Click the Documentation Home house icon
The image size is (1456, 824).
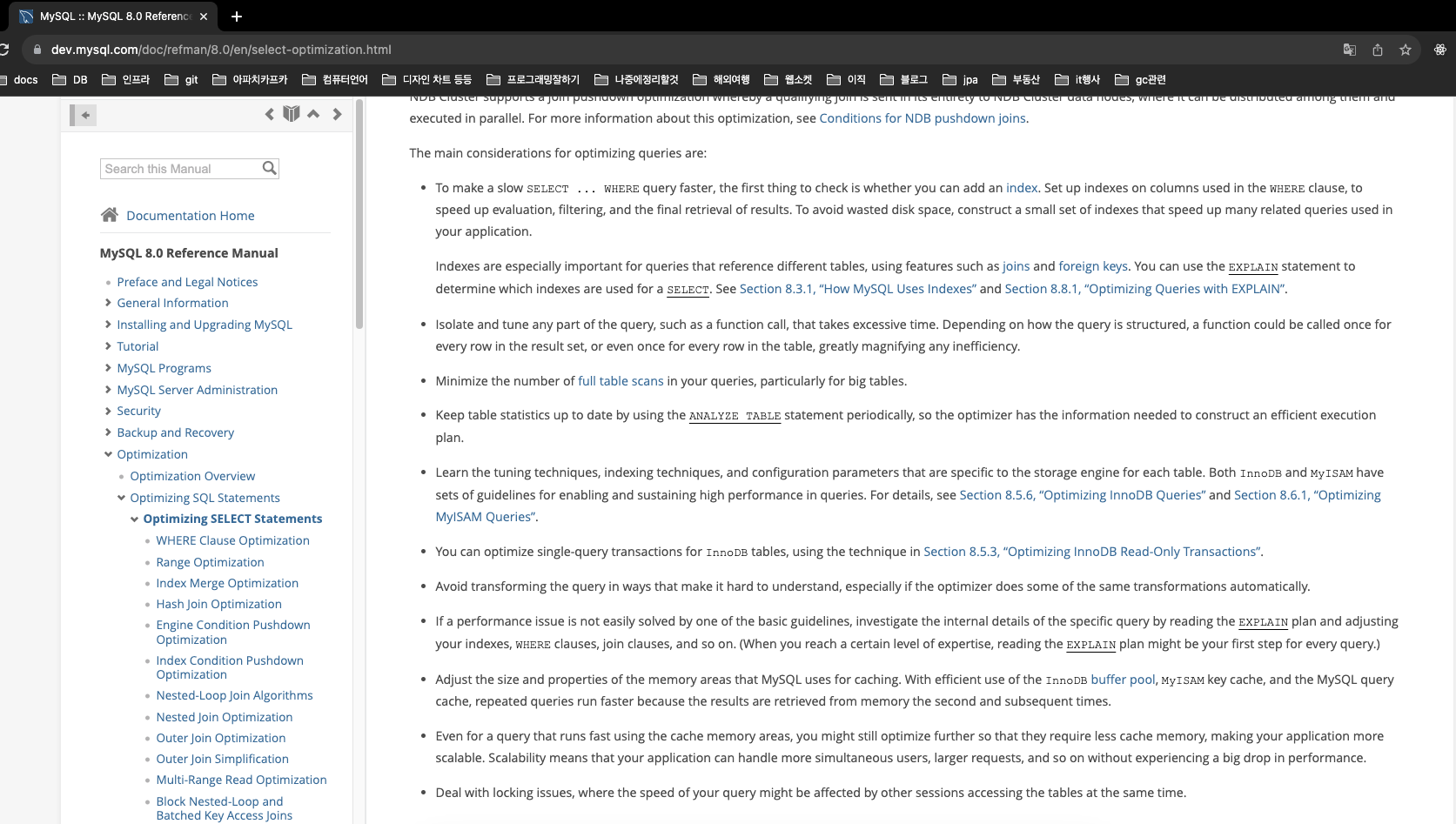pyautogui.click(x=109, y=215)
